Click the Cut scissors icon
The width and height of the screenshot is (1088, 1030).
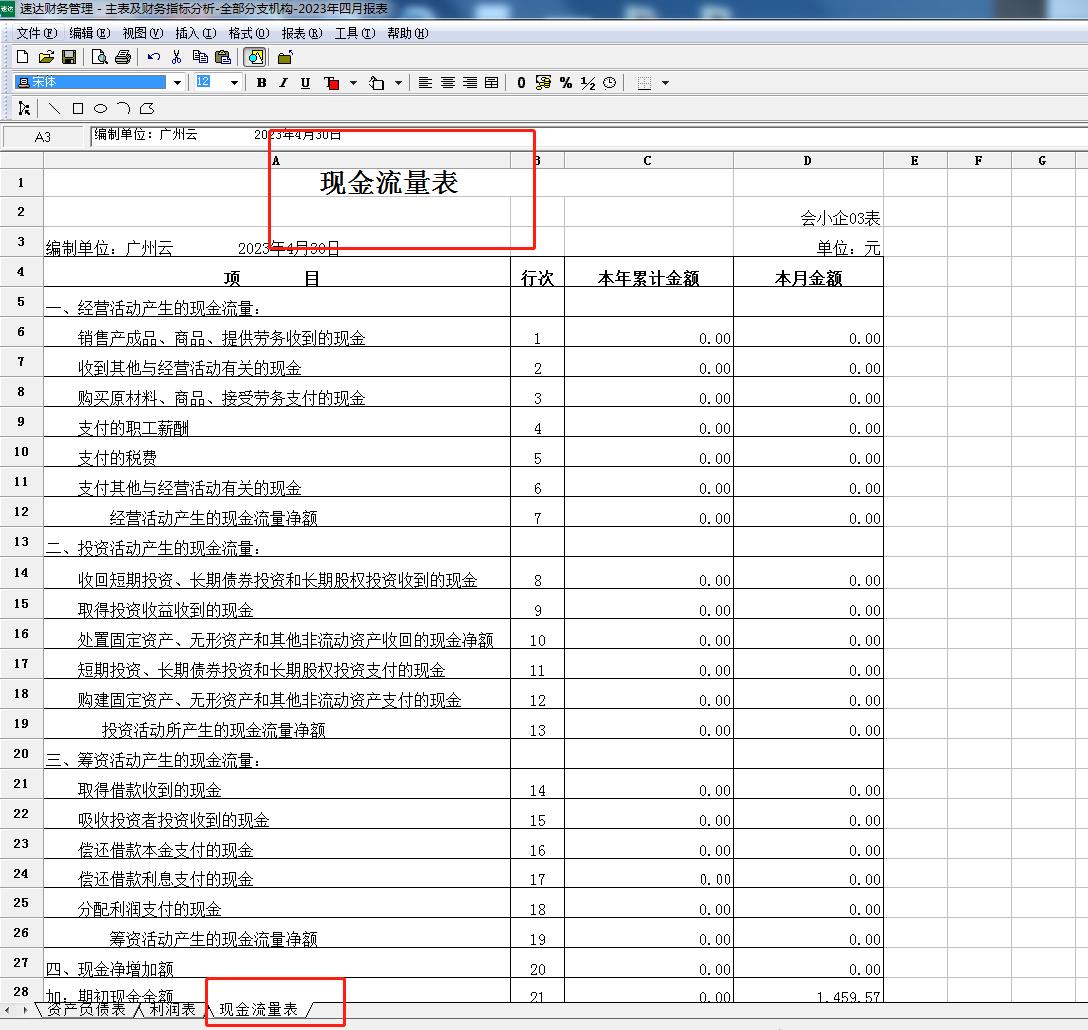tap(177, 57)
